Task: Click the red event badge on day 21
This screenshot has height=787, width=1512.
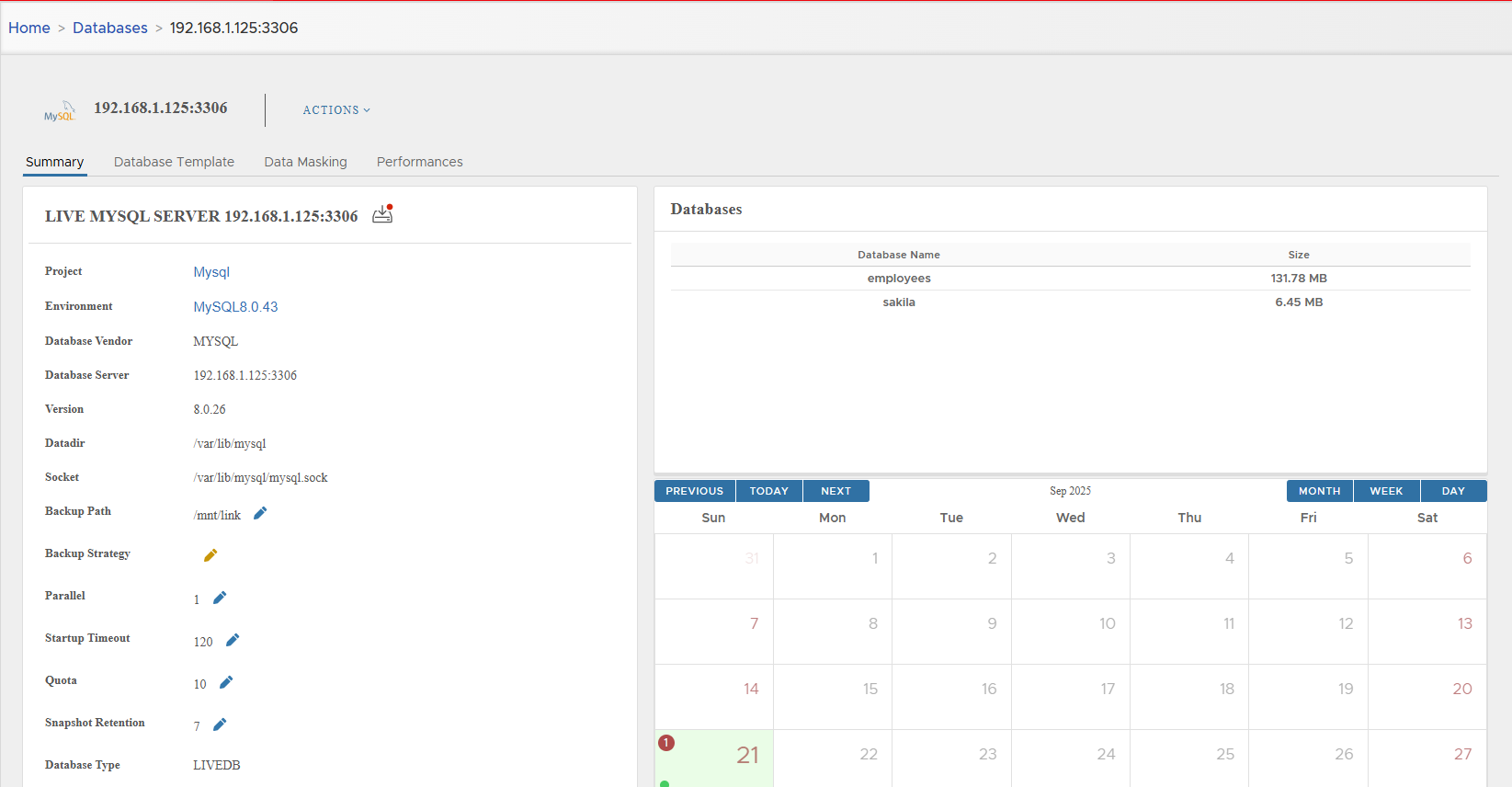Action: [666, 743]
